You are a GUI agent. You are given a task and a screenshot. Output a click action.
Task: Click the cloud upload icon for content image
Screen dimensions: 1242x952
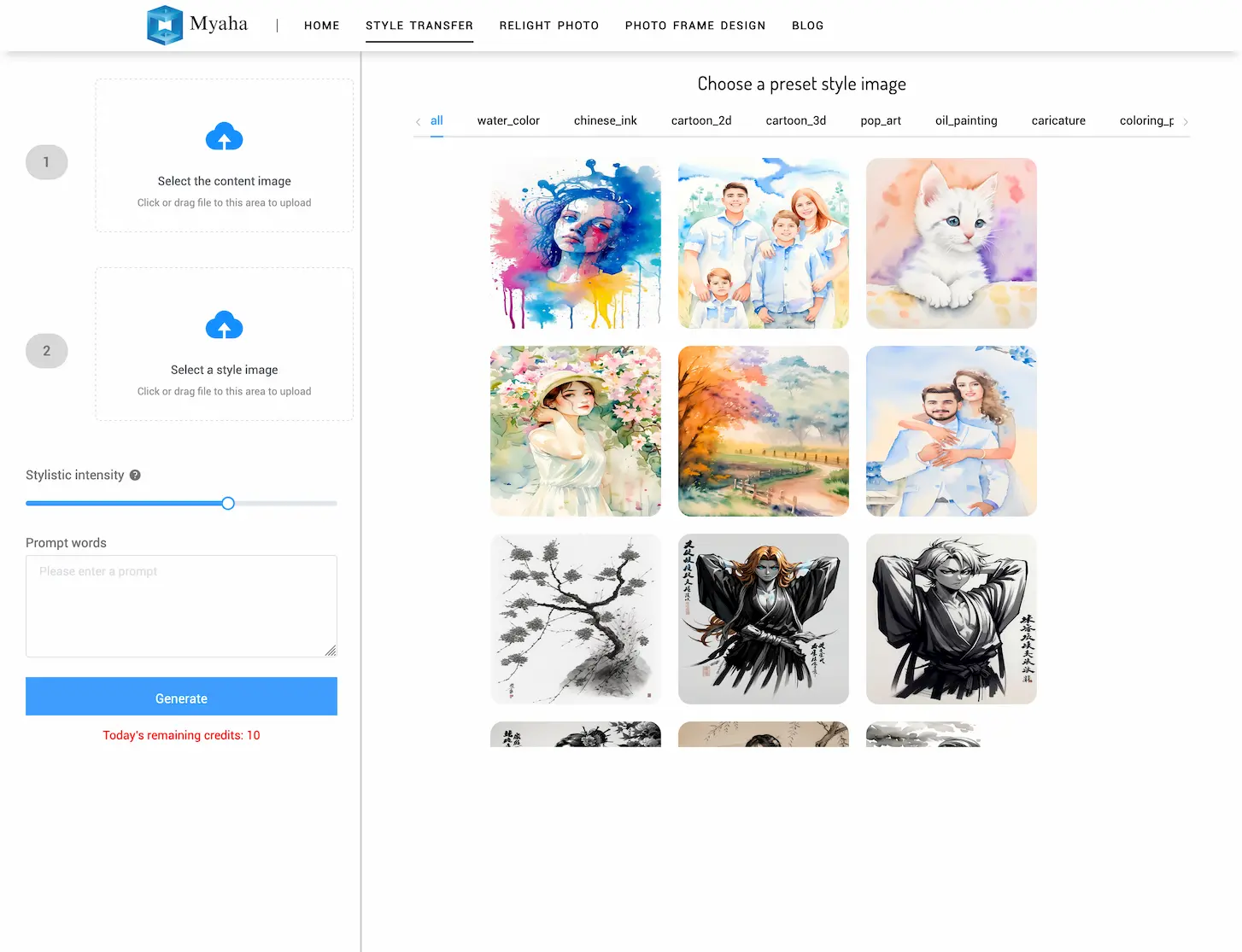pos(224,137)
